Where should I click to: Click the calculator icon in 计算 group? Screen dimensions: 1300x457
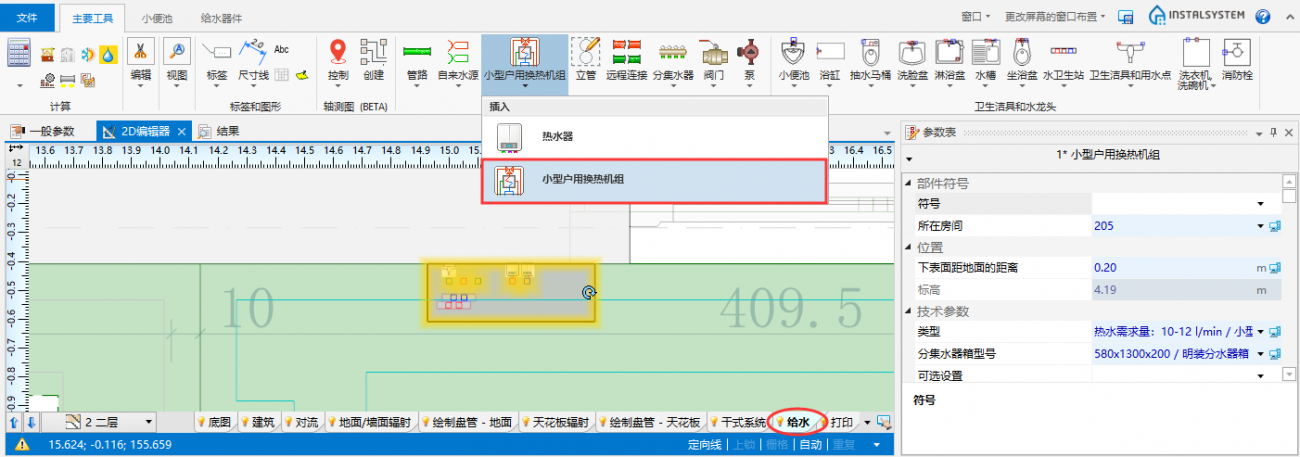coord(20,51)
